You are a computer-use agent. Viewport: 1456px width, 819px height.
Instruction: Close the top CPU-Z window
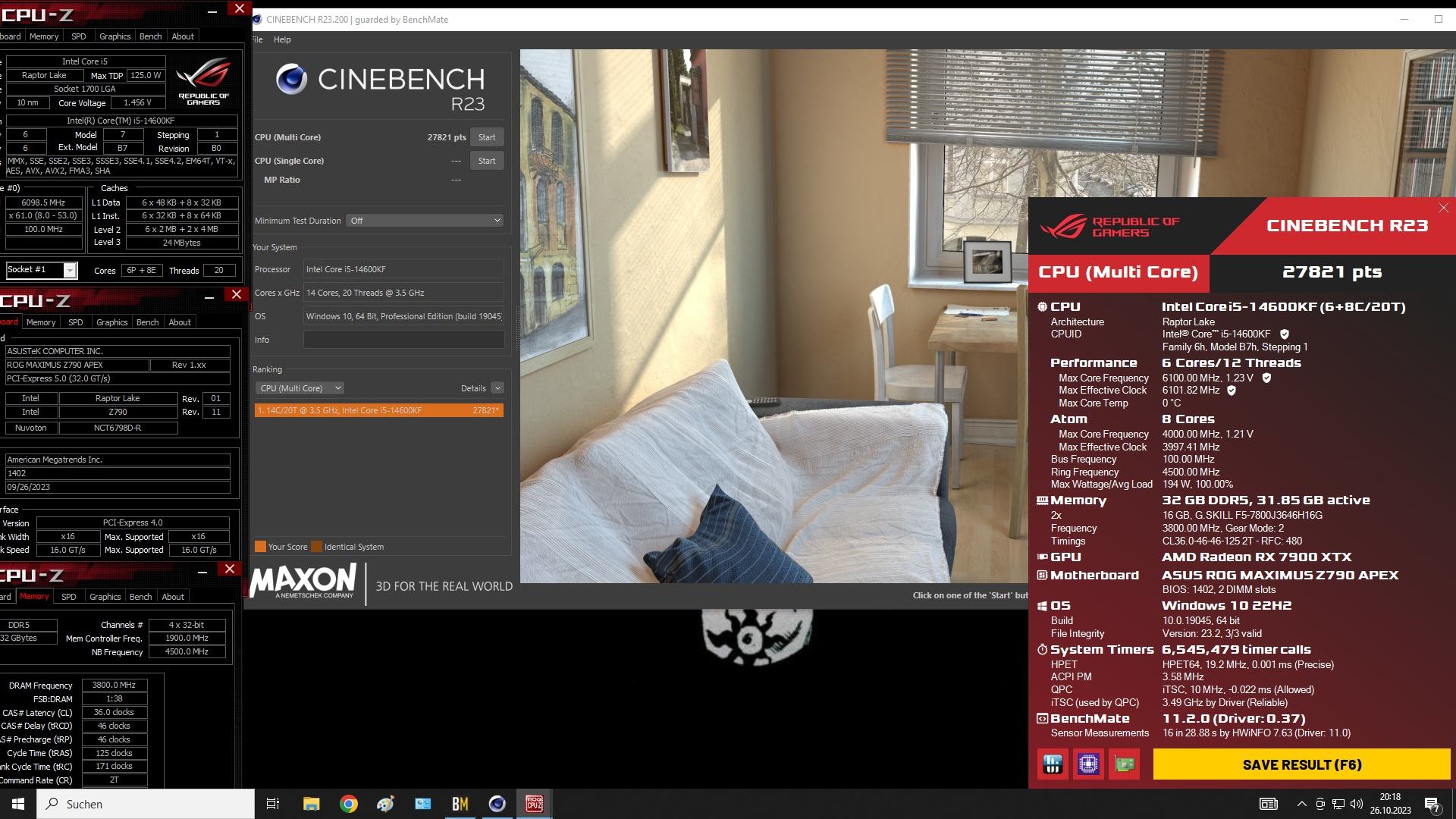(239, 9)
